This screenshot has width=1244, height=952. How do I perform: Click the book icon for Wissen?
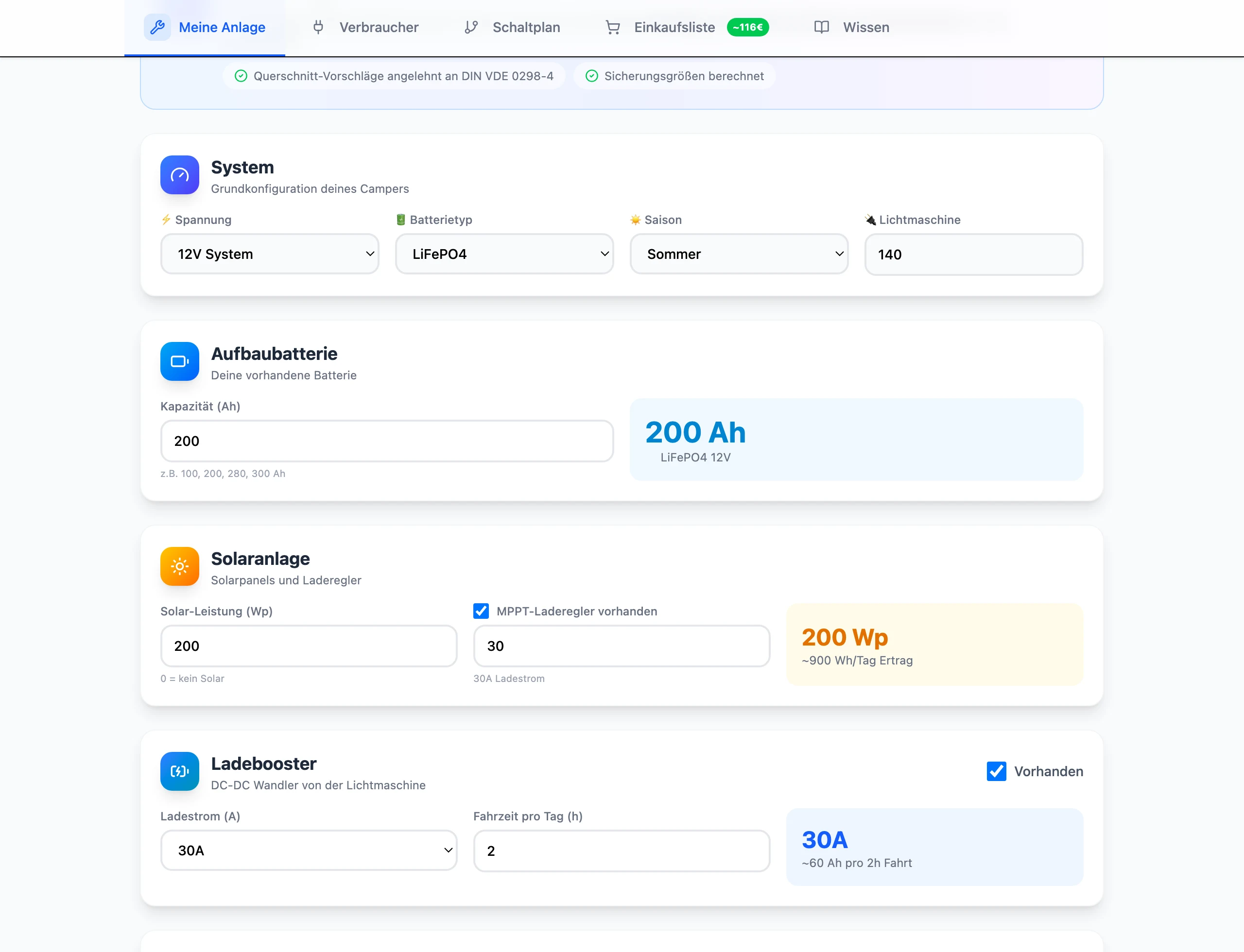click(x=822, y=27)
